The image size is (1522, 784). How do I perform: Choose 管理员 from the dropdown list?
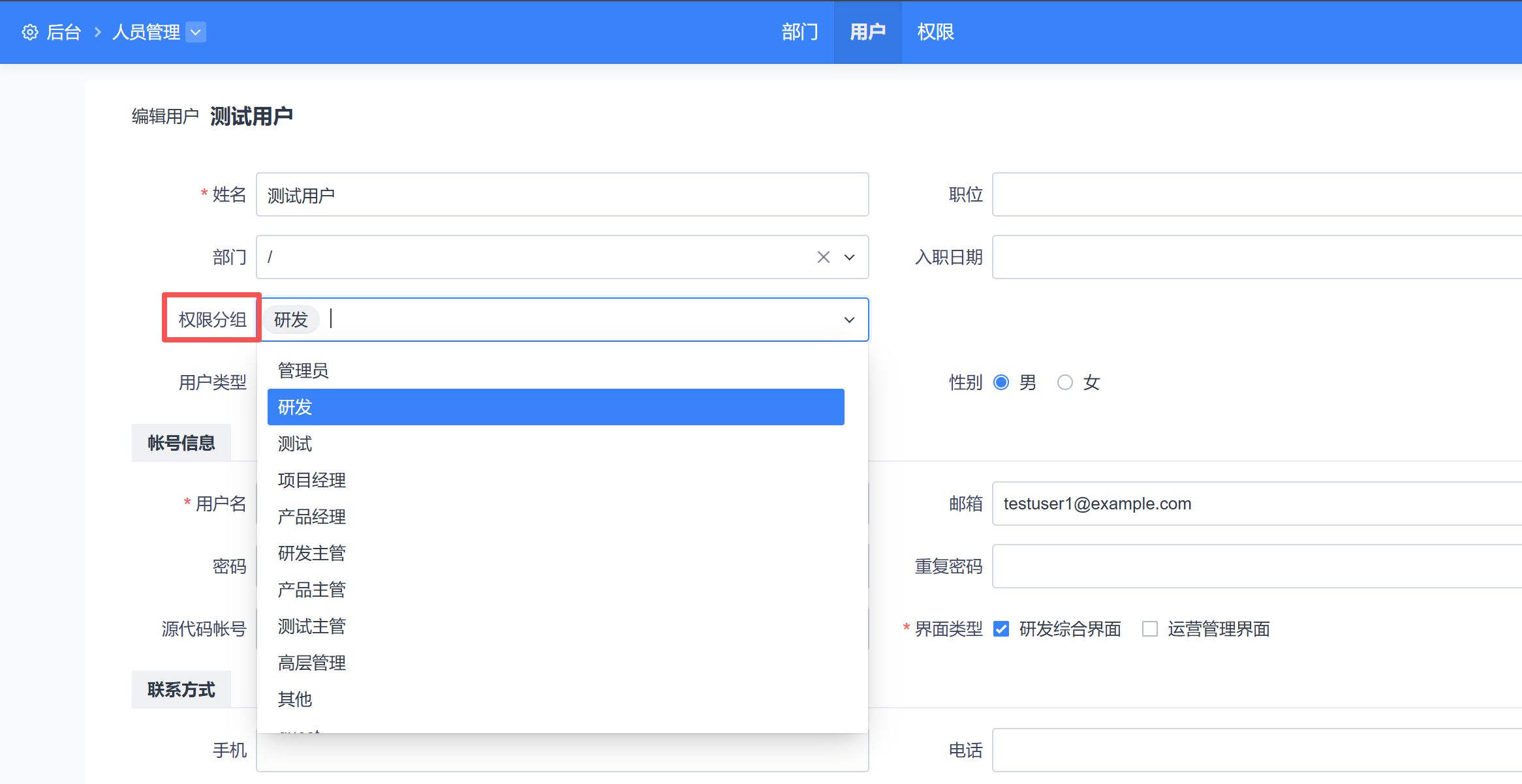(x=303, y=370)
